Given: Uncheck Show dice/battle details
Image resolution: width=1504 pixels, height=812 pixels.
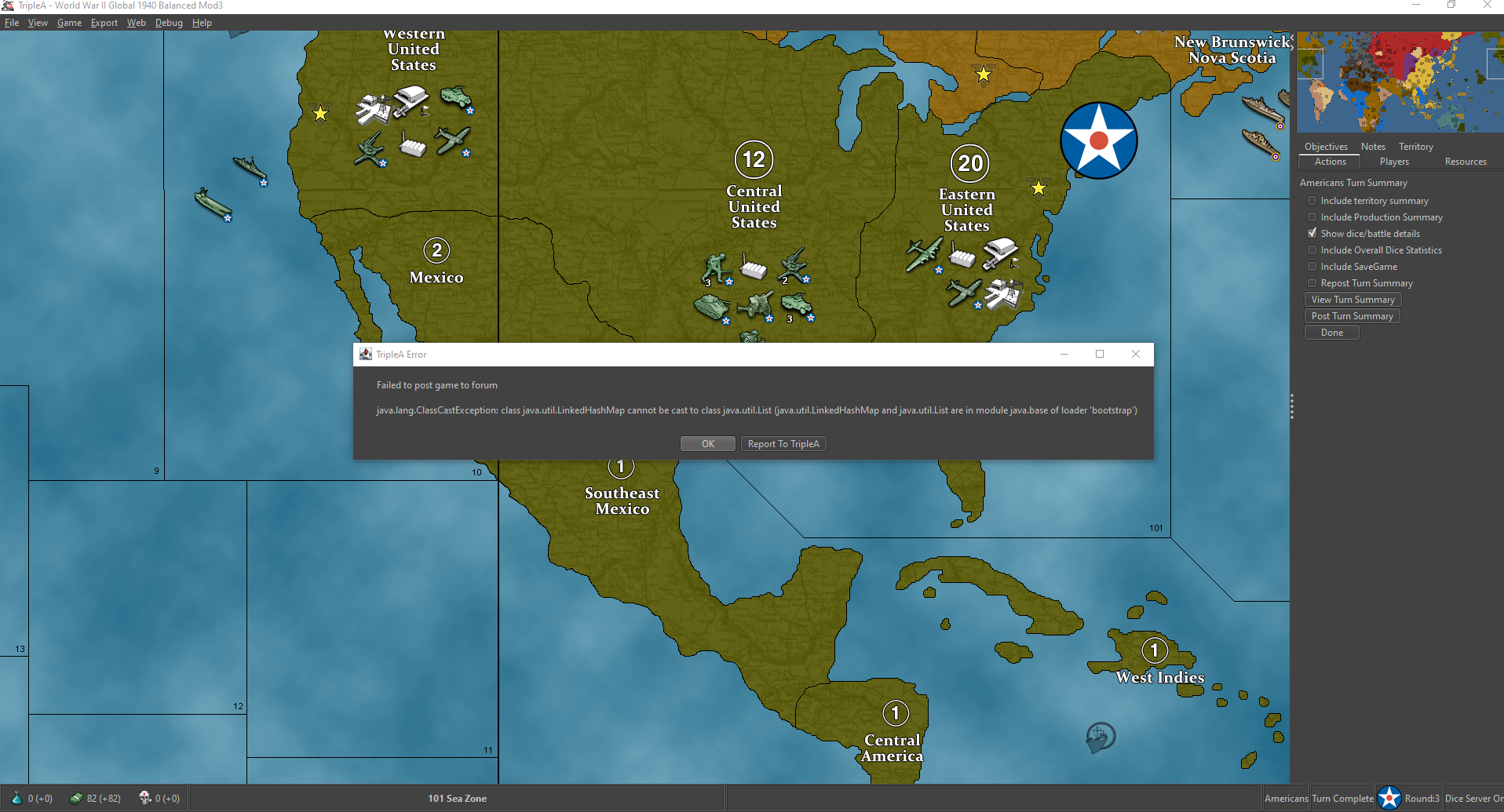Looking at the screenshot, I should 1312,234.
